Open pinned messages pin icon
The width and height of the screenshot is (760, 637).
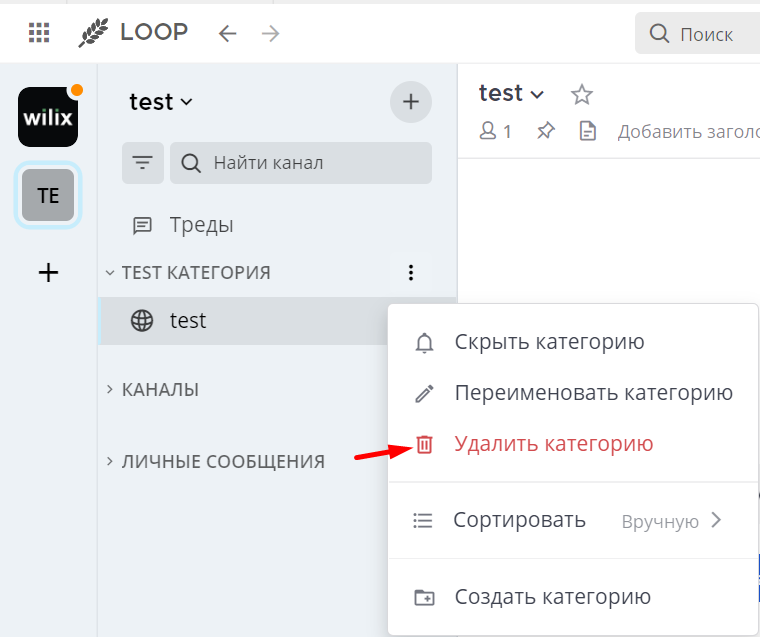545,131
